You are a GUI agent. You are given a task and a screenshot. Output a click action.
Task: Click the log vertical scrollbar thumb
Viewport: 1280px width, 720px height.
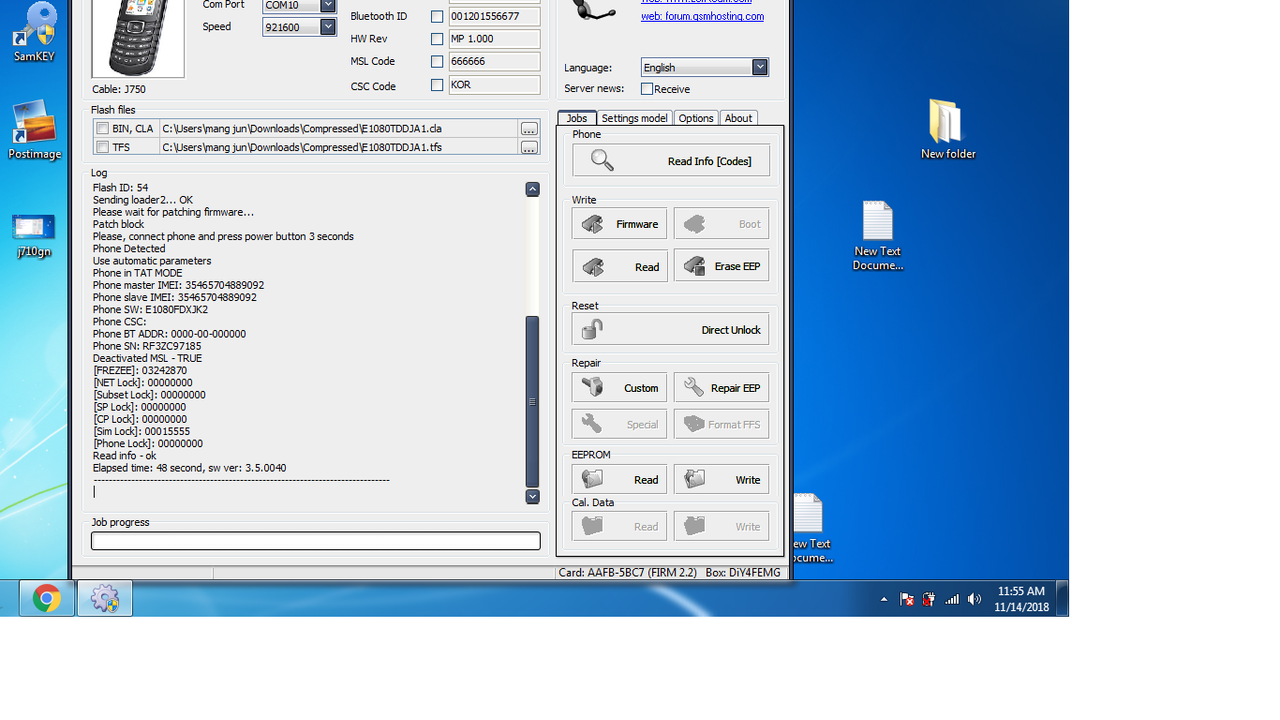(x=532, y=401)
